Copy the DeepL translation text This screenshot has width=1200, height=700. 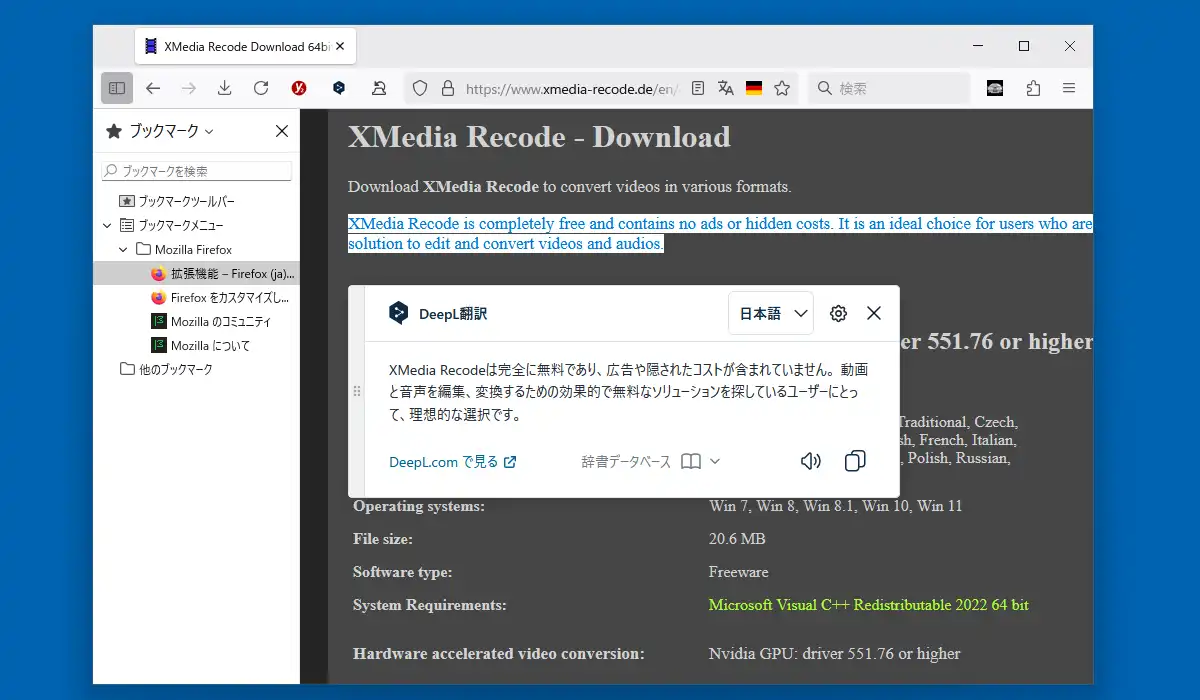(x=855, y=461)
